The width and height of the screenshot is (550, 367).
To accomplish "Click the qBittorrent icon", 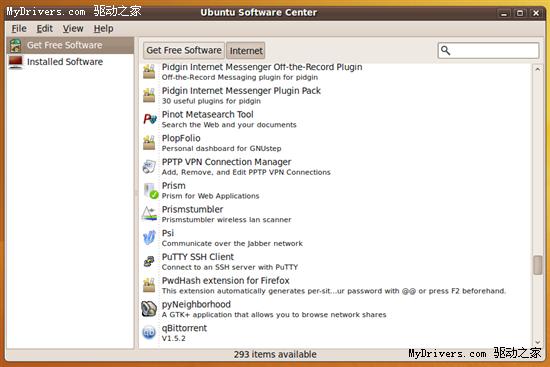I will pos(149,332).
